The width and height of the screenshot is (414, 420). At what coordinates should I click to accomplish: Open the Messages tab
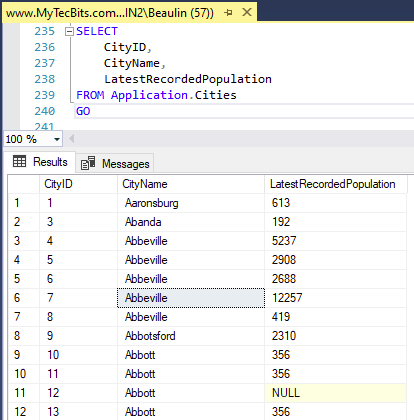[115, 164]
